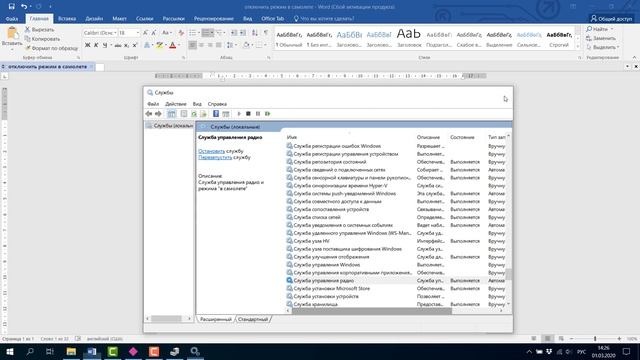
Task: Open the notification center icon
Action: pos(627,351)
